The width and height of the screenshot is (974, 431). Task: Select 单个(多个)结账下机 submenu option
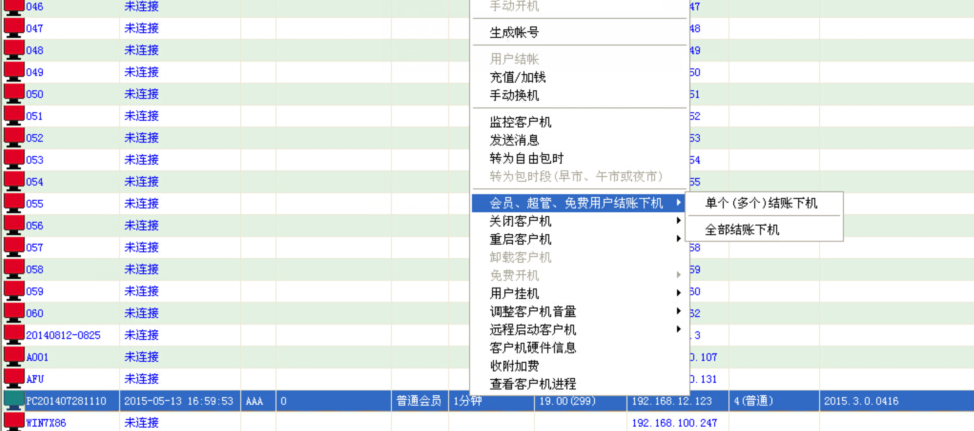point(761,203)
